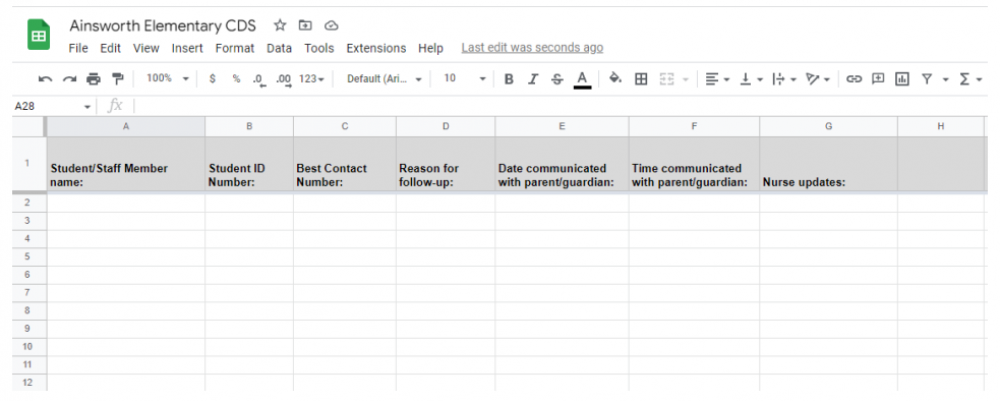Open the 100% zoom dropdown

(168, 78)
